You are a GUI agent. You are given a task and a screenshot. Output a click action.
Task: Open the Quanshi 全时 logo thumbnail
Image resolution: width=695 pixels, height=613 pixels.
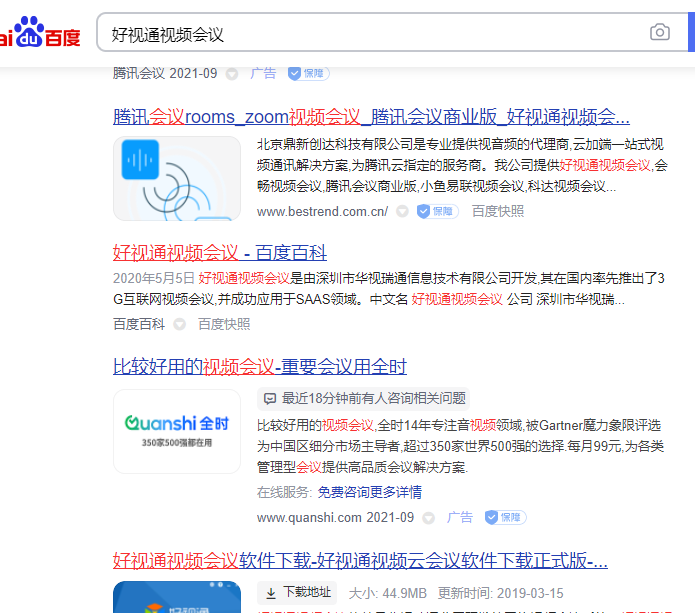pyautogui.click(x=177, y=431)
